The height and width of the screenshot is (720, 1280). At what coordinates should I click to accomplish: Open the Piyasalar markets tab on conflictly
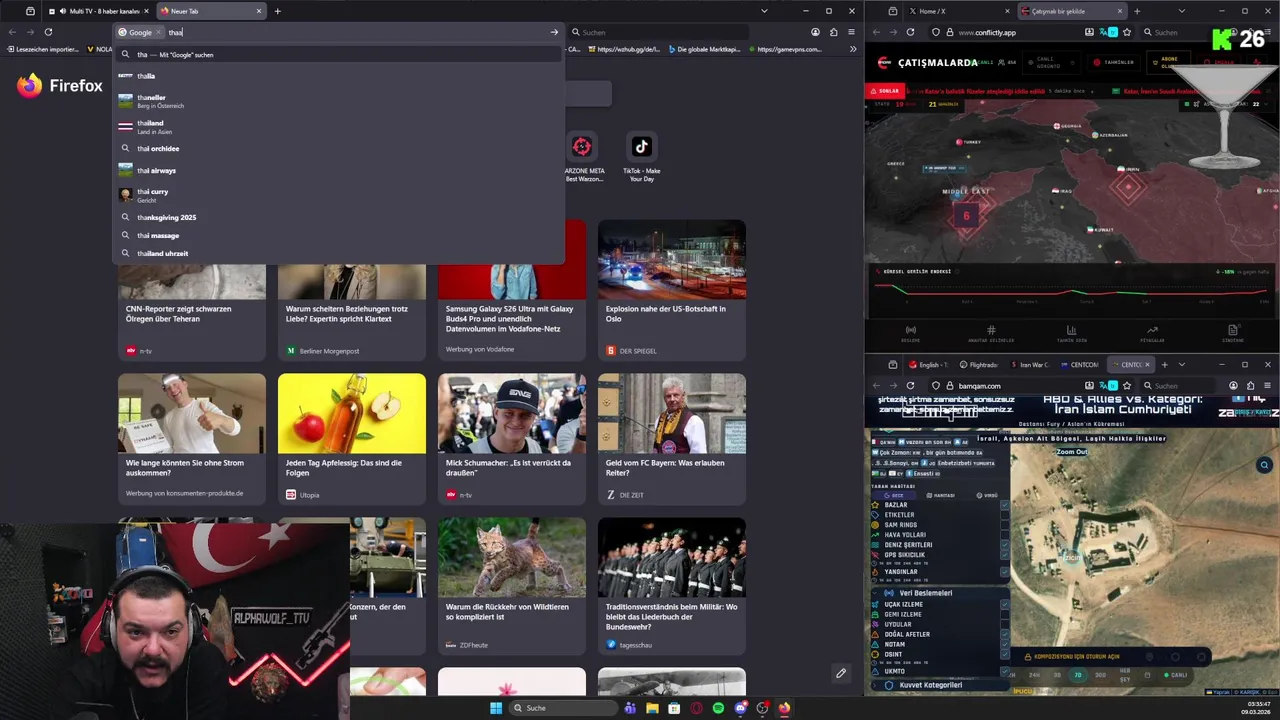(1152, 333)
